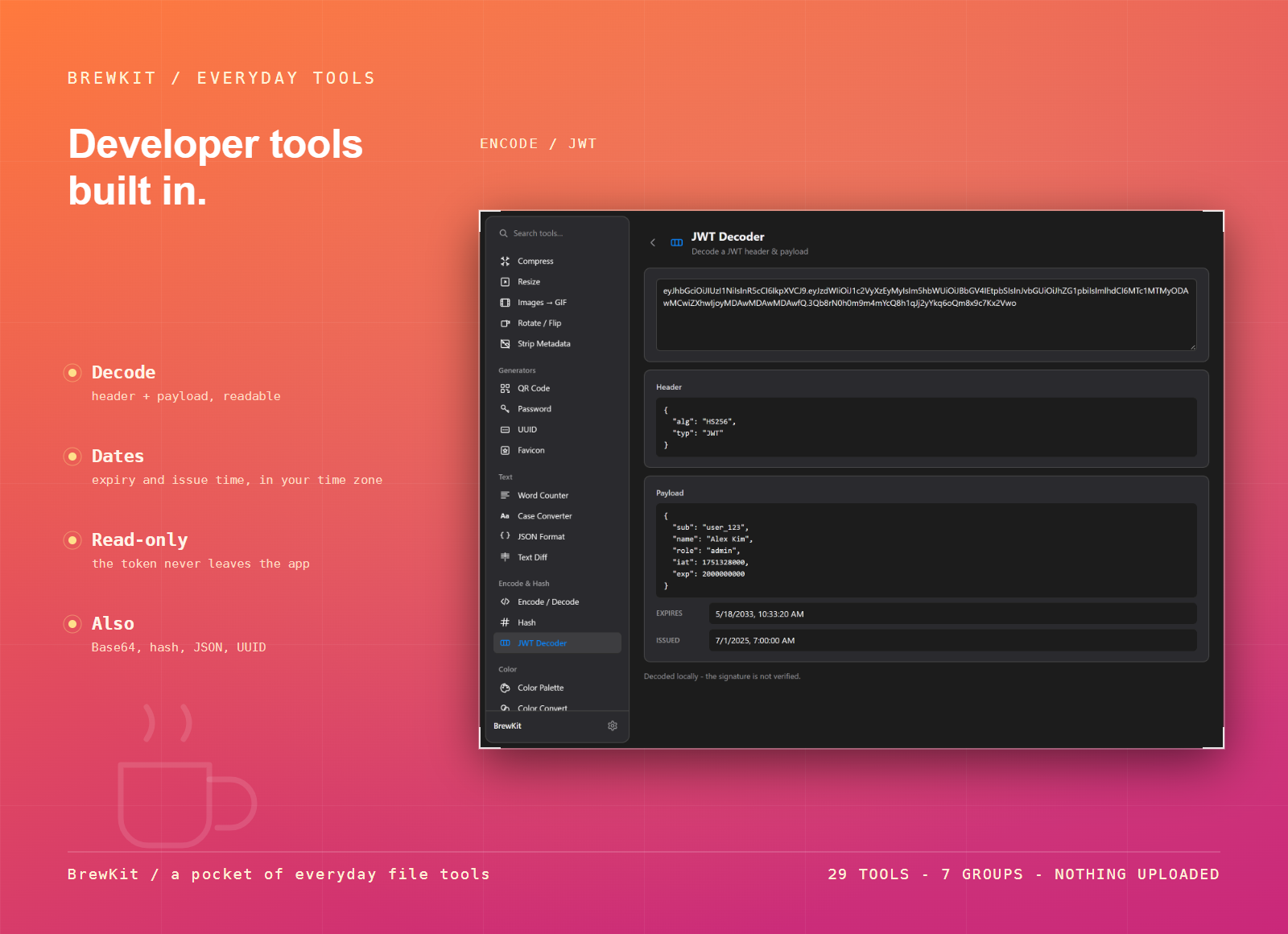This screenshot has height=934, width=1288.
Task: Click the Resize tool icon
Action: coord(505,282)
